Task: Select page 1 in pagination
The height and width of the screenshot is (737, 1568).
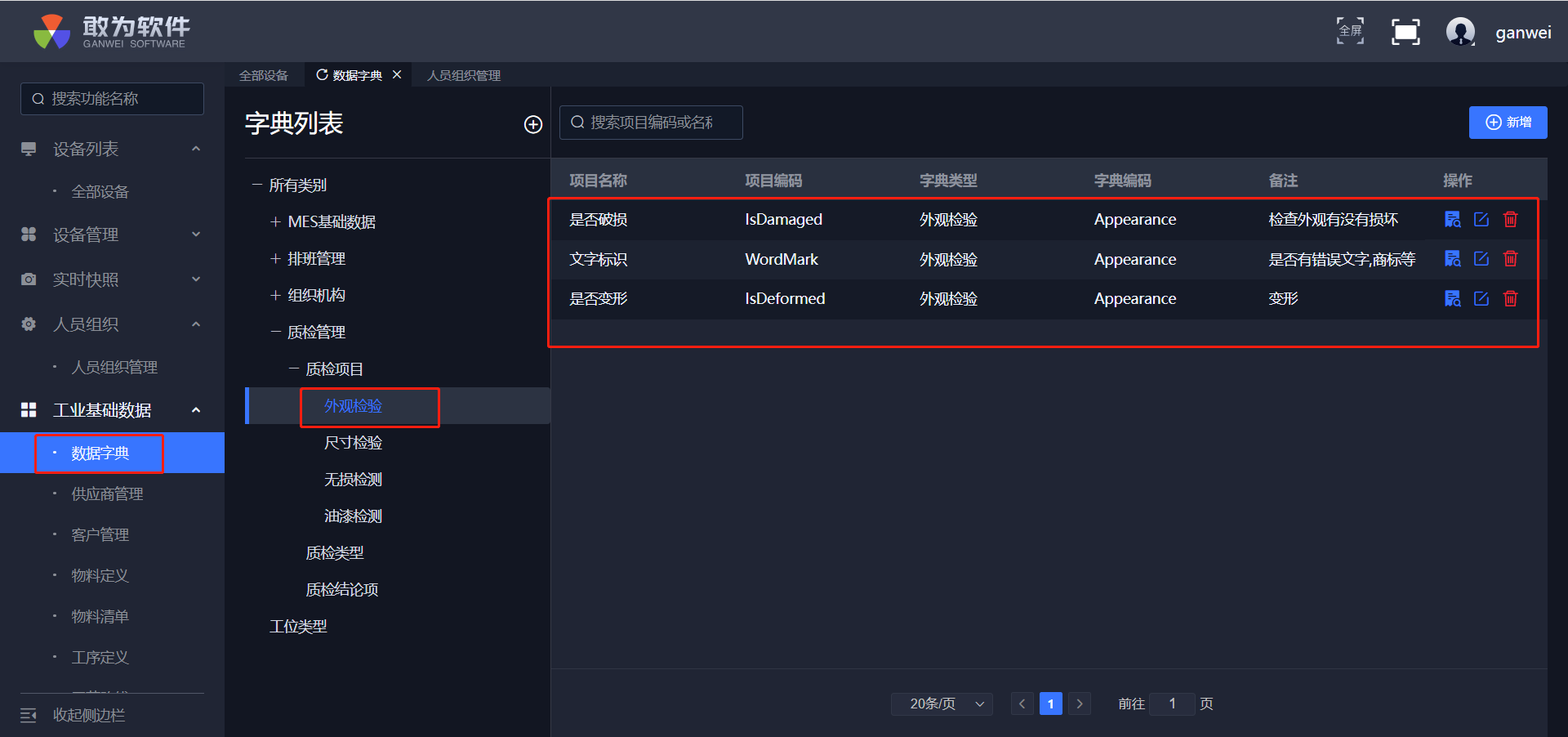Action: (x=1051, y=703)
